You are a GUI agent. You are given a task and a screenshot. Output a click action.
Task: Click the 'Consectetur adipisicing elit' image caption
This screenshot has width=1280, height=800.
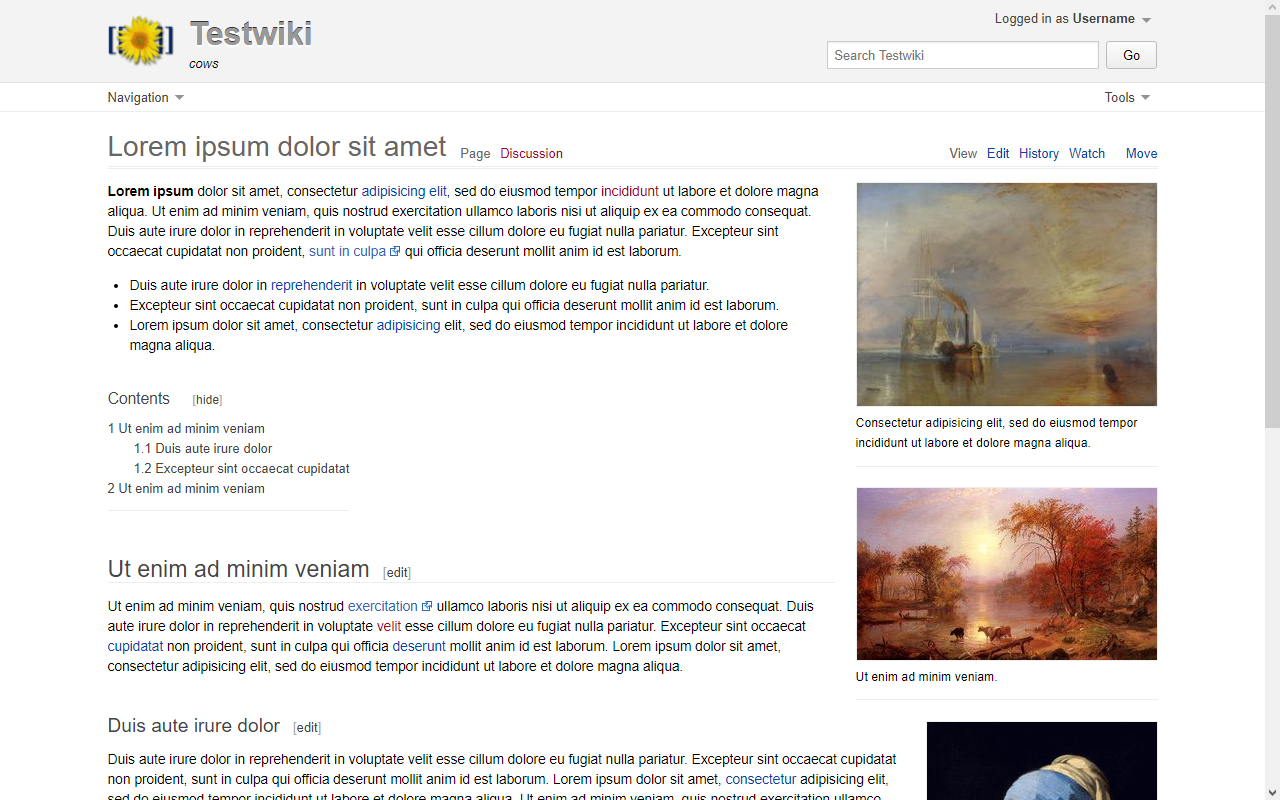997,433
